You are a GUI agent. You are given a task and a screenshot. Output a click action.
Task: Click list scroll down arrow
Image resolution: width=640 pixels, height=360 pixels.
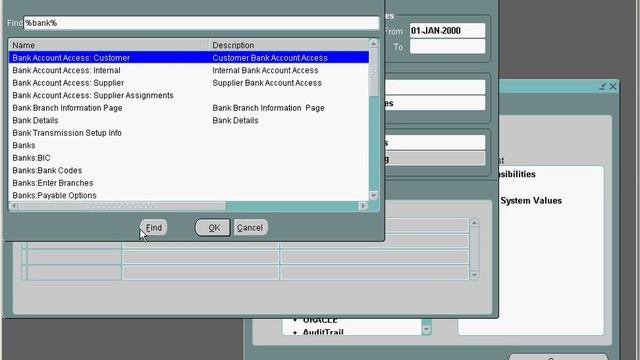(373, 196)
